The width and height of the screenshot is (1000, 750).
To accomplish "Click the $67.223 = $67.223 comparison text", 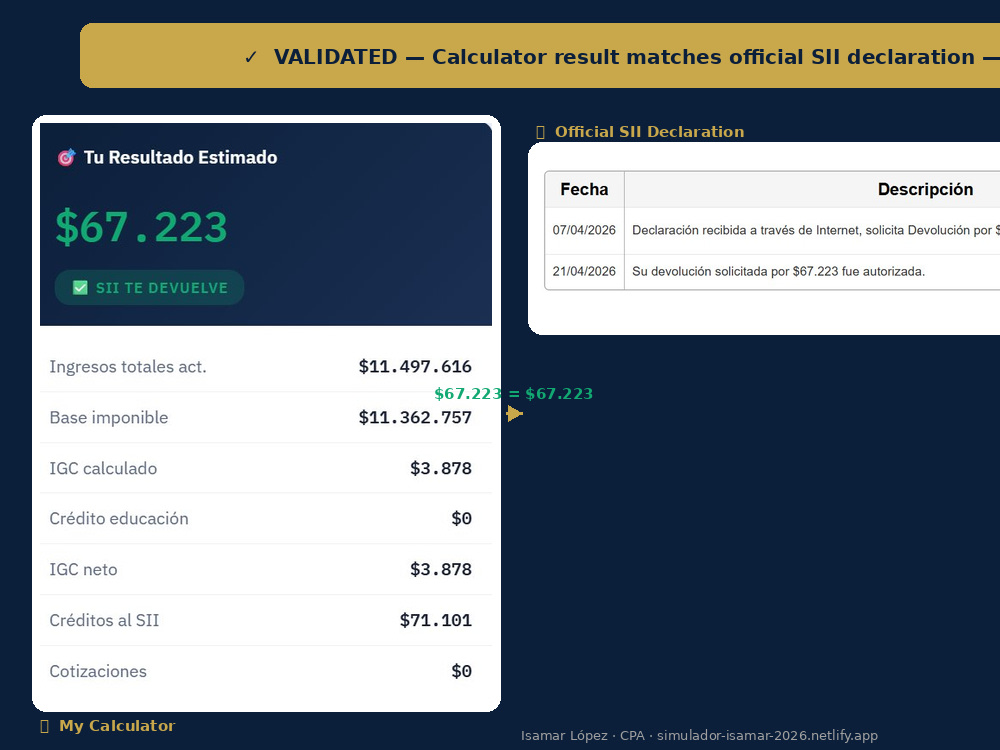I will pos(513,394).
